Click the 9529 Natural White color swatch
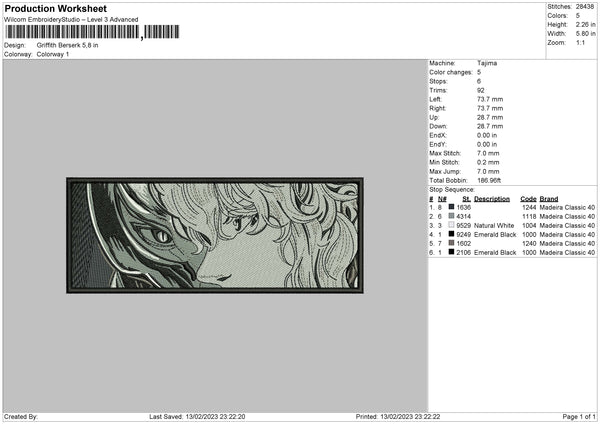The image size is (600, 424). point(452,225)
